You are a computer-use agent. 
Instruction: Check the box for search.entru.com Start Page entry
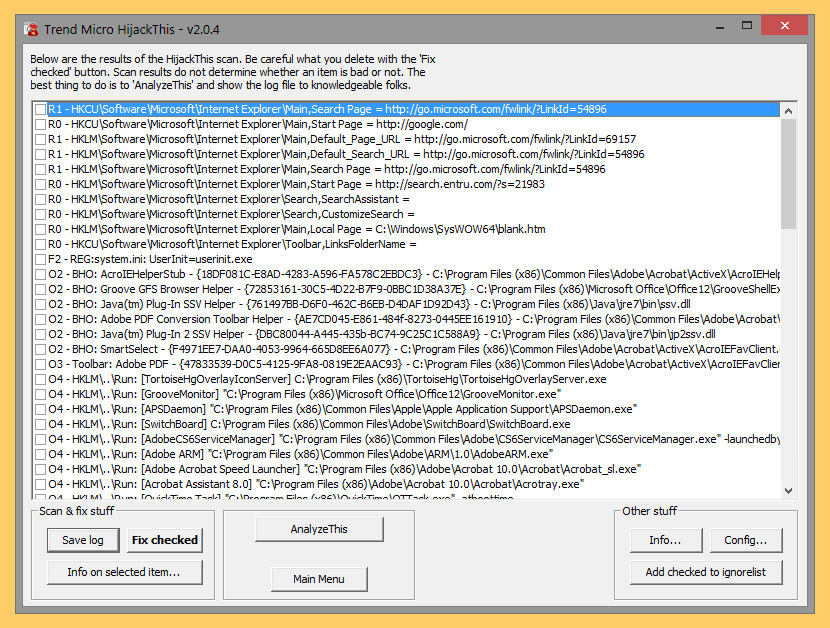click(40, 184)
